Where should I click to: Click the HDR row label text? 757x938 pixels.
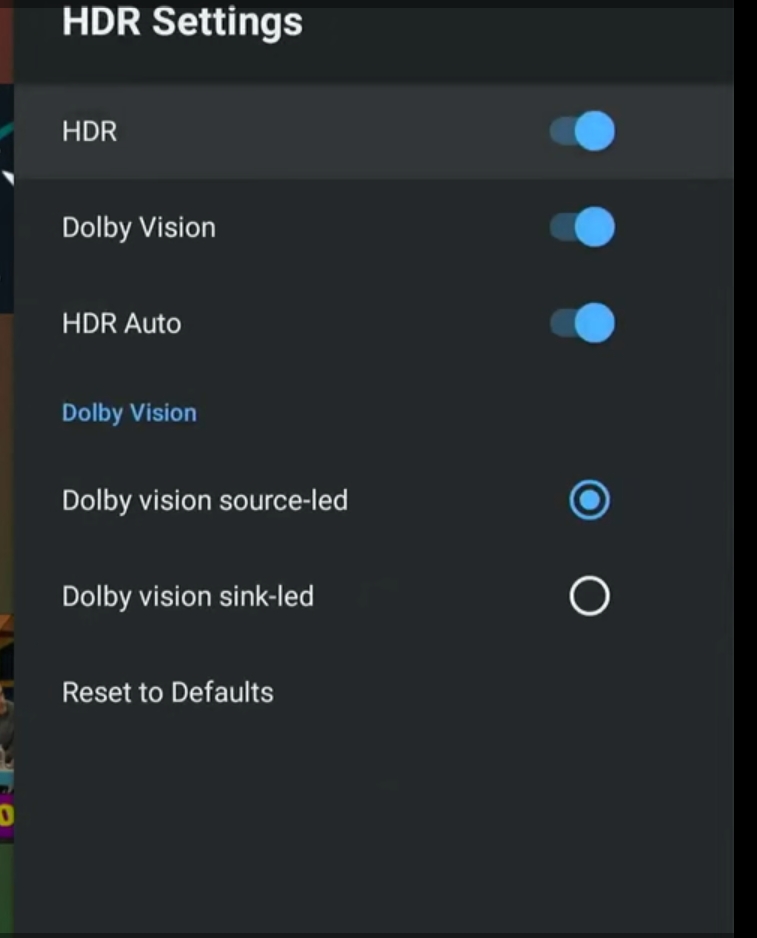90,132
